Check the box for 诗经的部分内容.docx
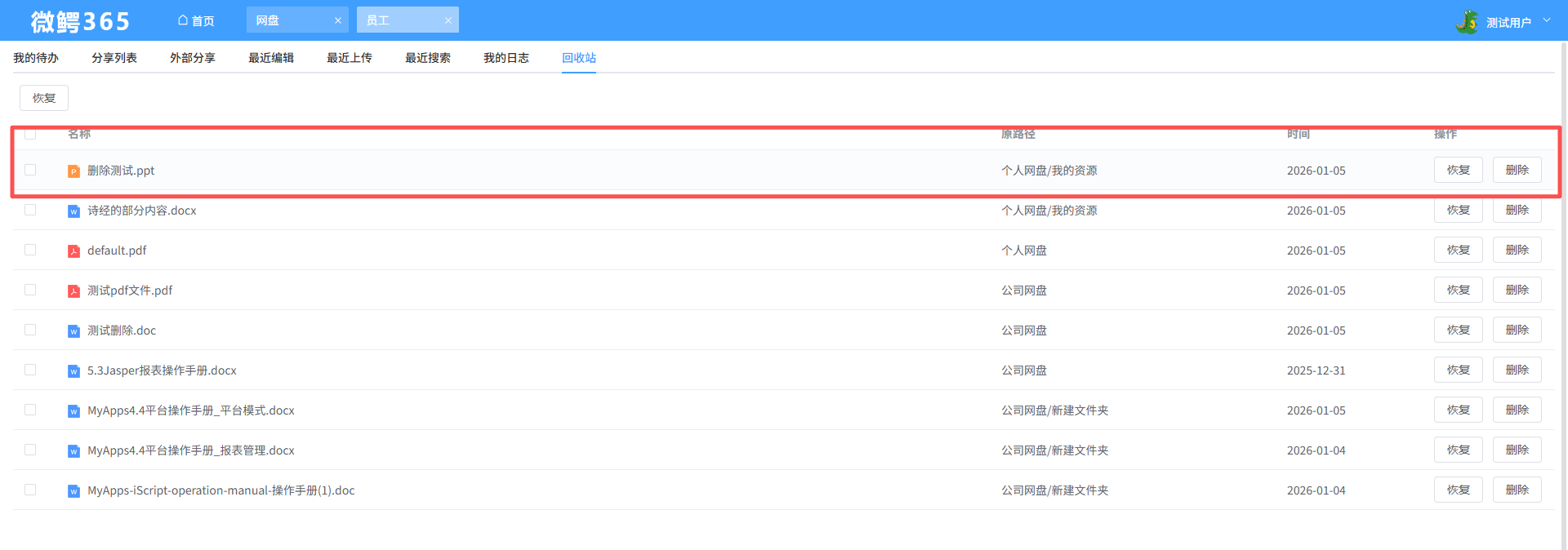The image size is (1568, 550). click(30, 210)
